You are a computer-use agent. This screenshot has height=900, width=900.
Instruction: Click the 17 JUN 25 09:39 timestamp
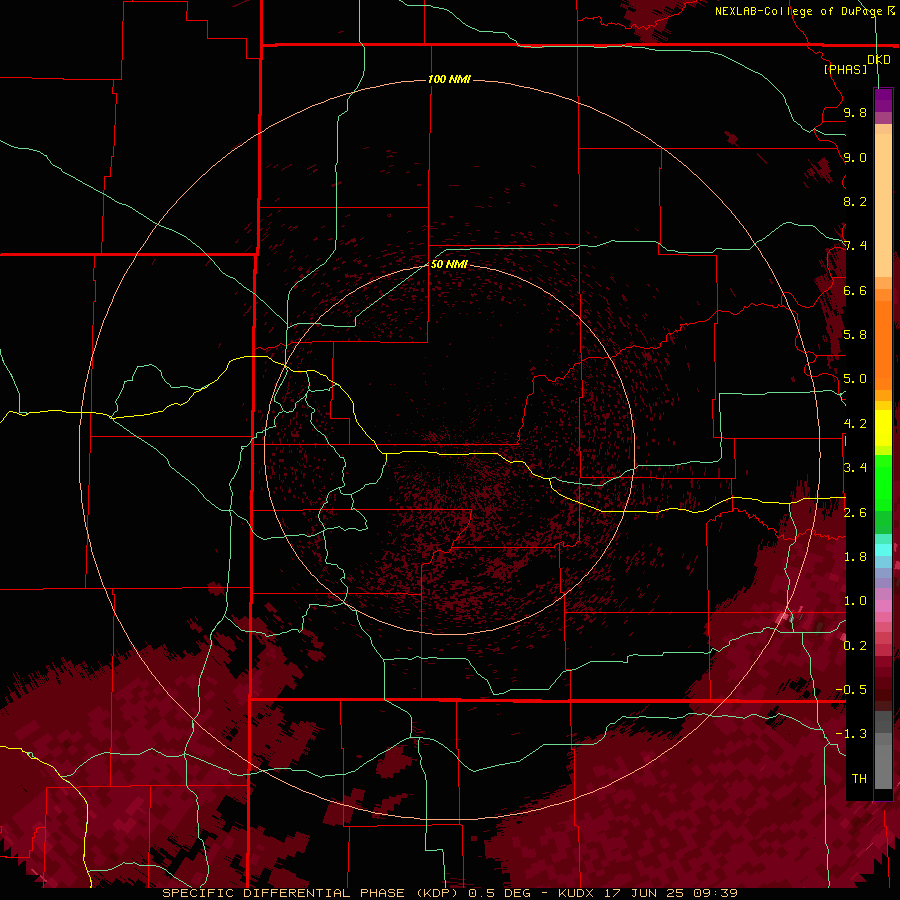tap(671, 893)
